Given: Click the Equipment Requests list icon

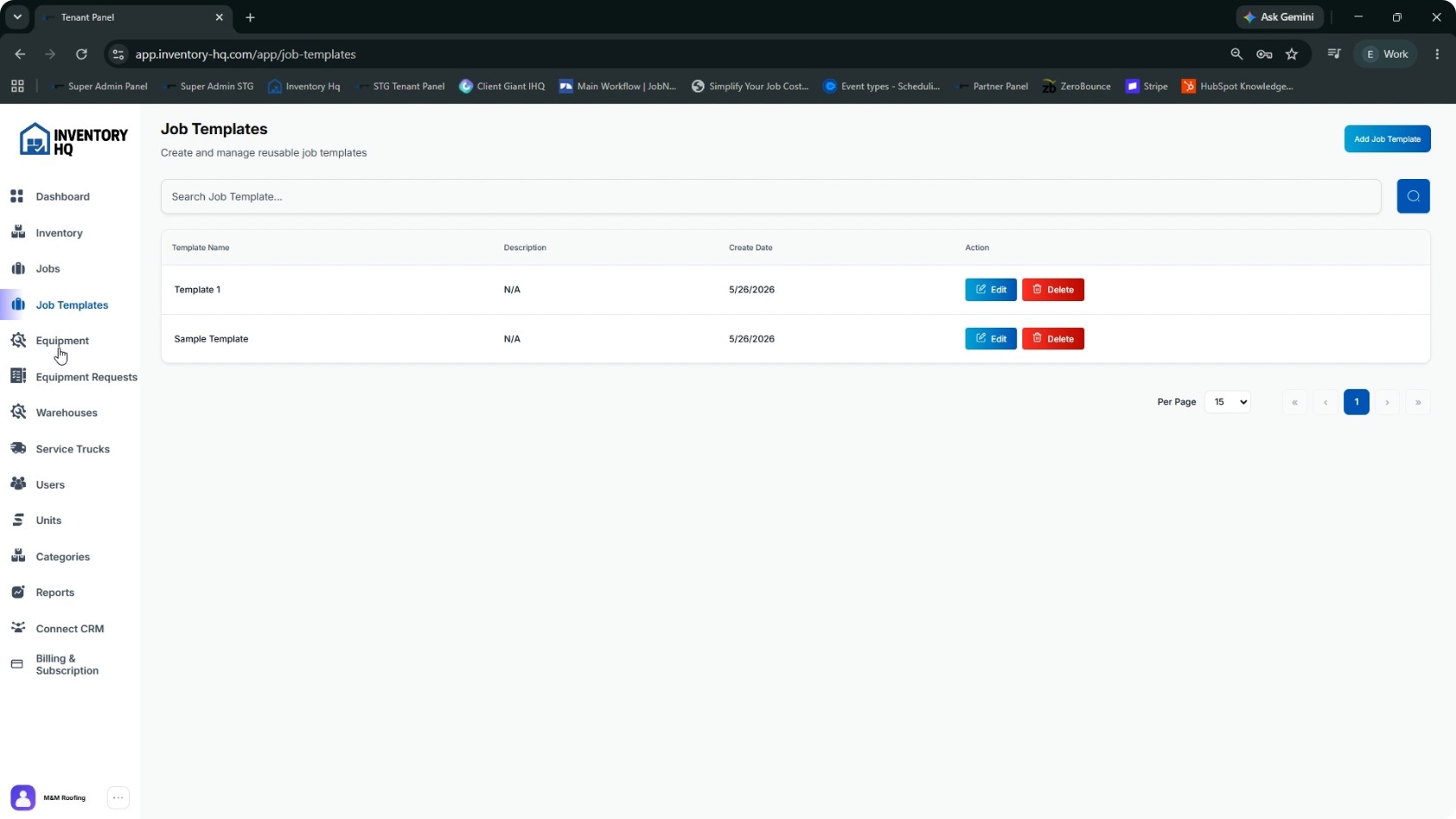Looking at the screenshot, I should point(17,376).
